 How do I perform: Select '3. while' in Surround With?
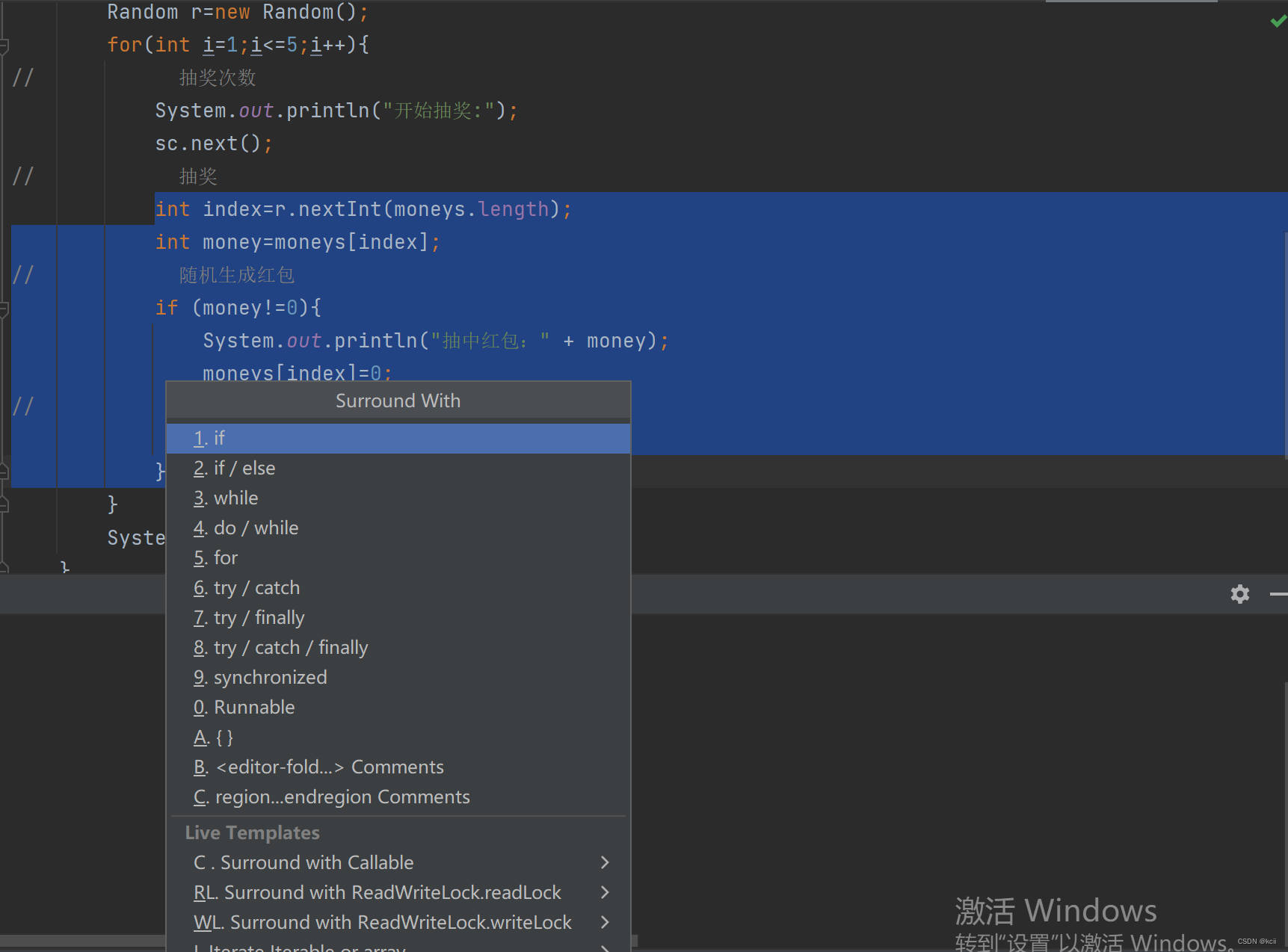(x=398, y=498)
